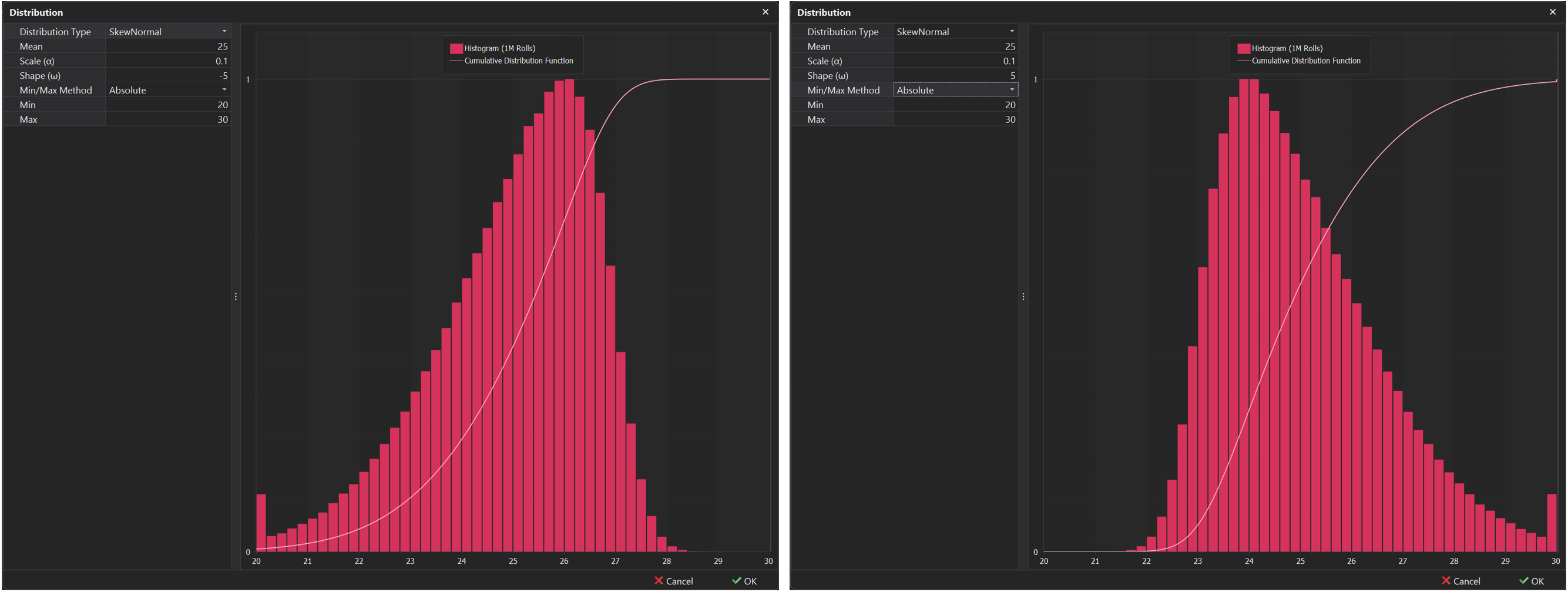Click the Min value field in right dialog
This screenshot has width=1568, height=592.
coord(955,105)
